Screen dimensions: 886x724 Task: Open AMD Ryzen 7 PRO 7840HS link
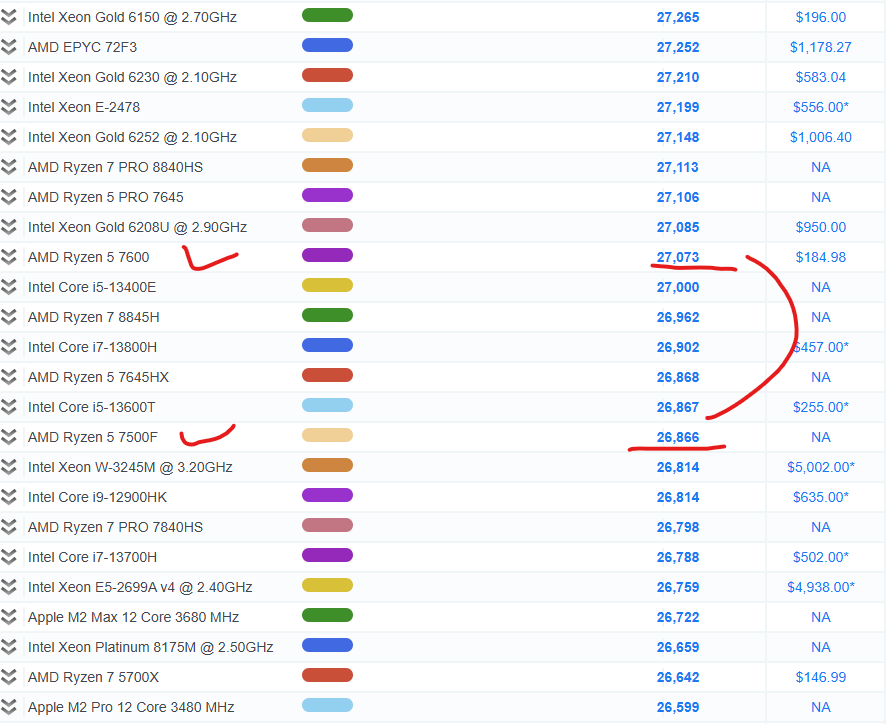tap(115, 527)
